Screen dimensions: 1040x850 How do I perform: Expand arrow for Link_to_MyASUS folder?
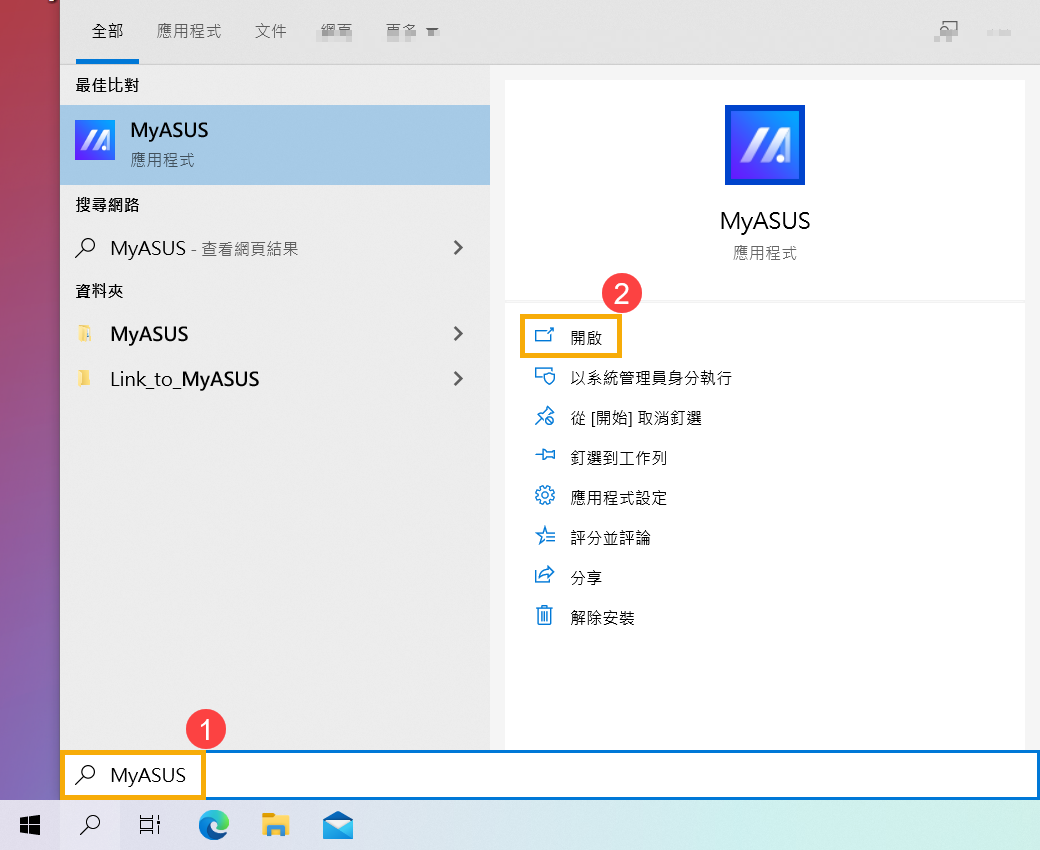point(458,379)
